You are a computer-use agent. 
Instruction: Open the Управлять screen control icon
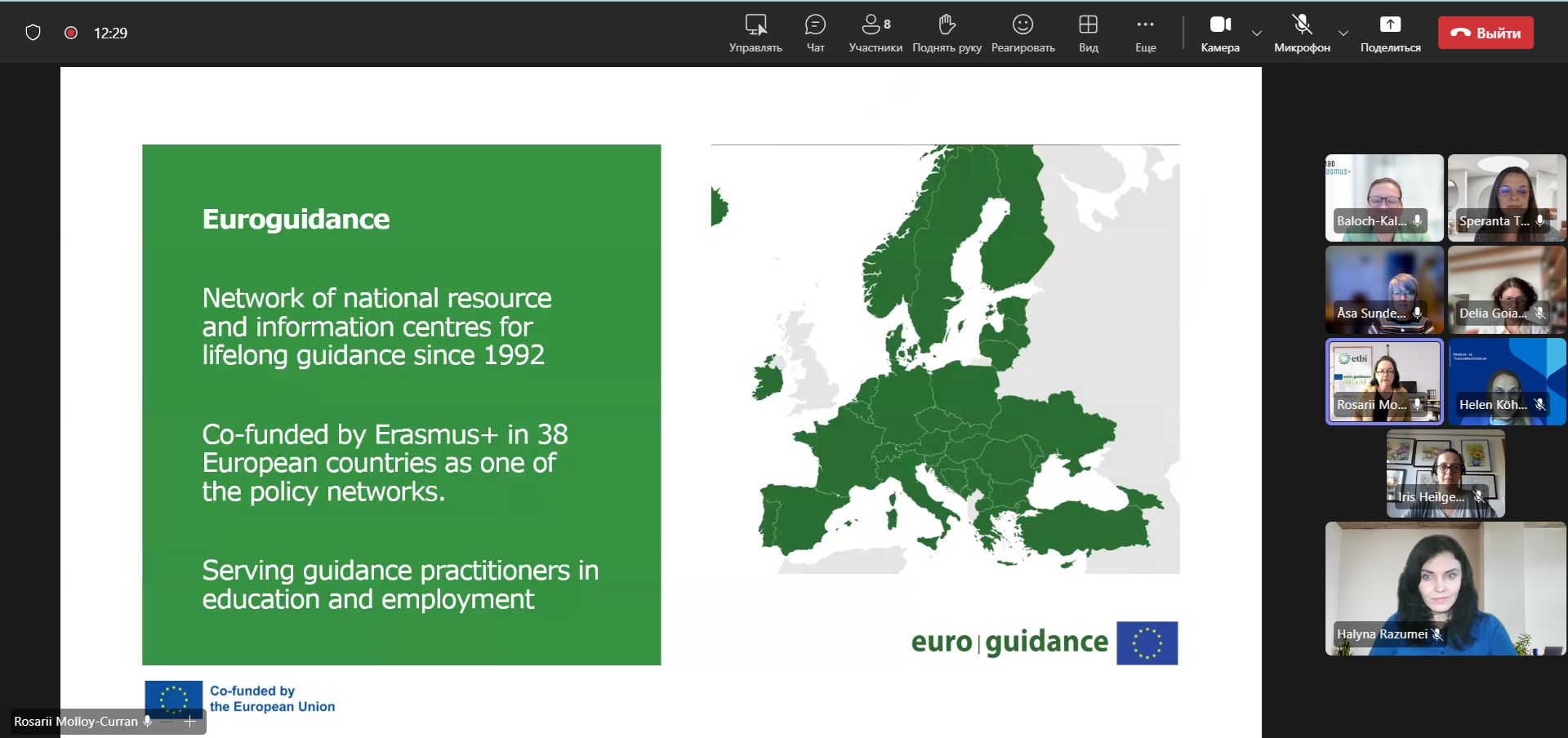pyautogui.click(x=755, y=25)
